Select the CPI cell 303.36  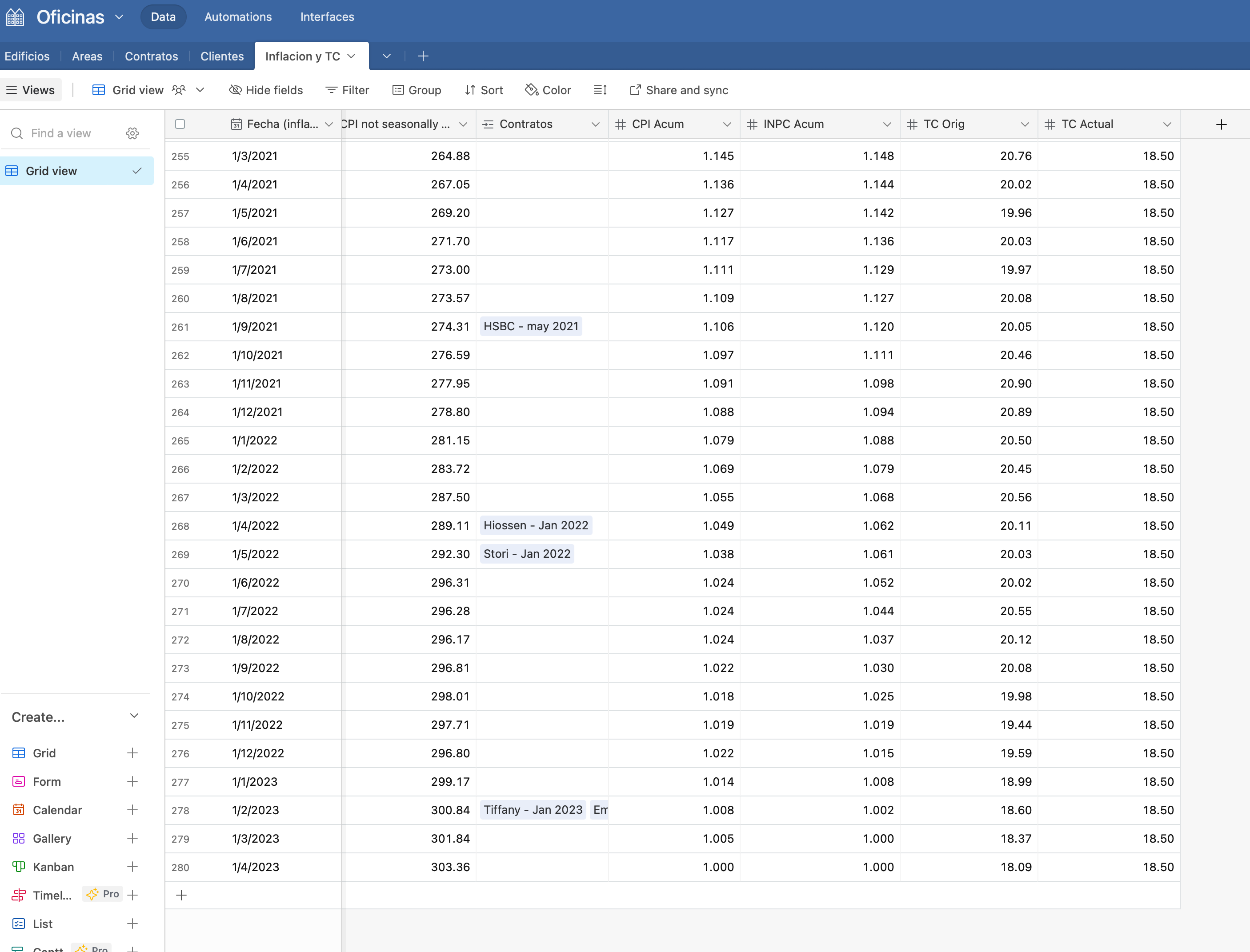click(409, 867)
